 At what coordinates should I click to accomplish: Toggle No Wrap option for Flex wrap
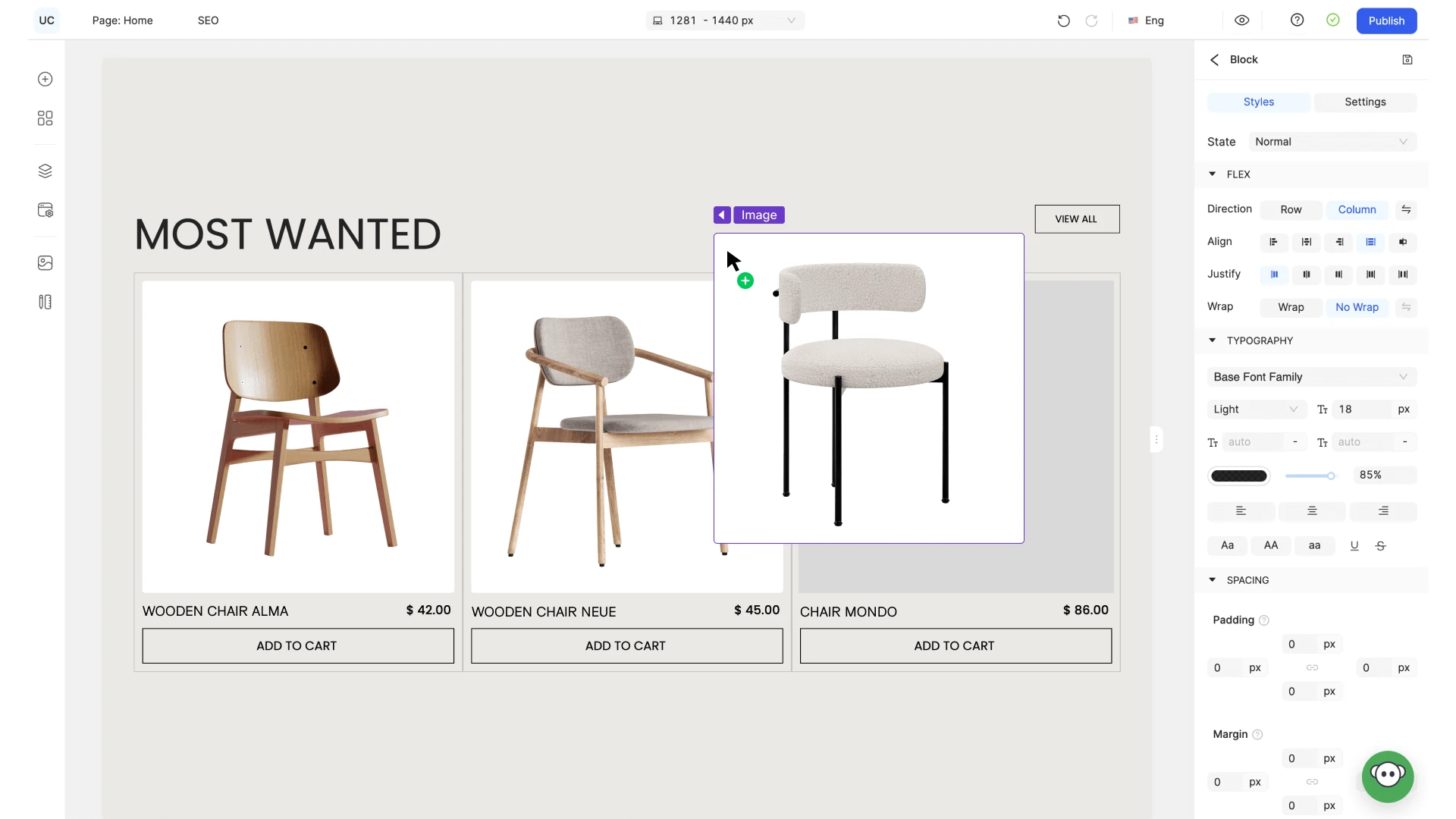coord(1357,306)
